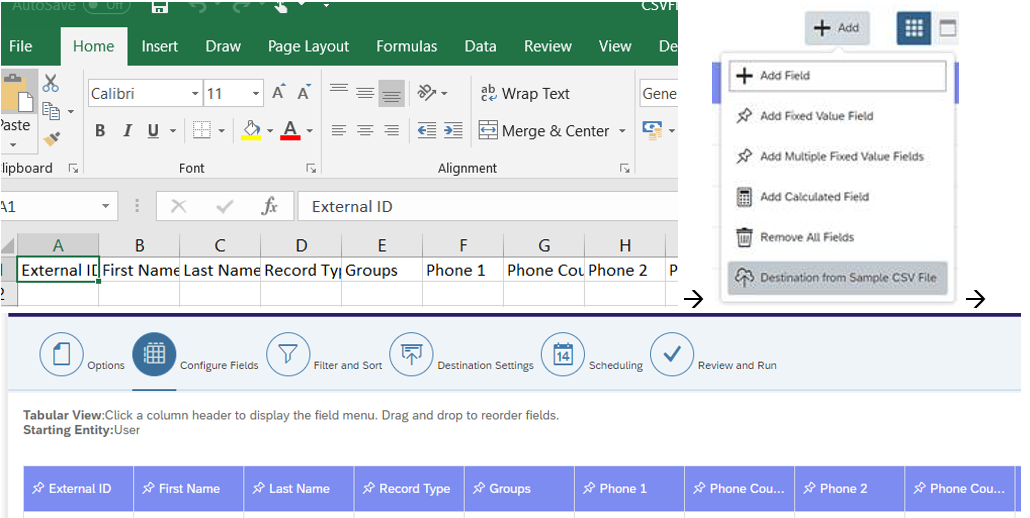Click the Review and Run checkmark icon
This screenshot has width=1030, height=518.
(x=672, y=354)
